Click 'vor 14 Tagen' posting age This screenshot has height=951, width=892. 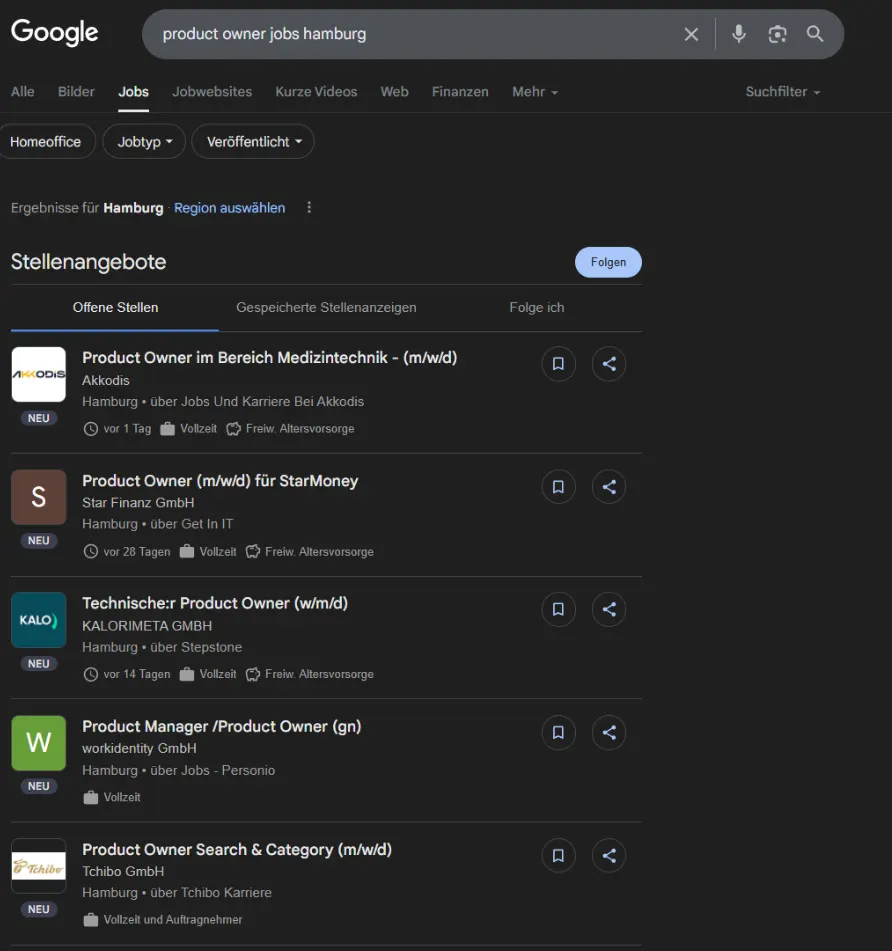(137, 674)
